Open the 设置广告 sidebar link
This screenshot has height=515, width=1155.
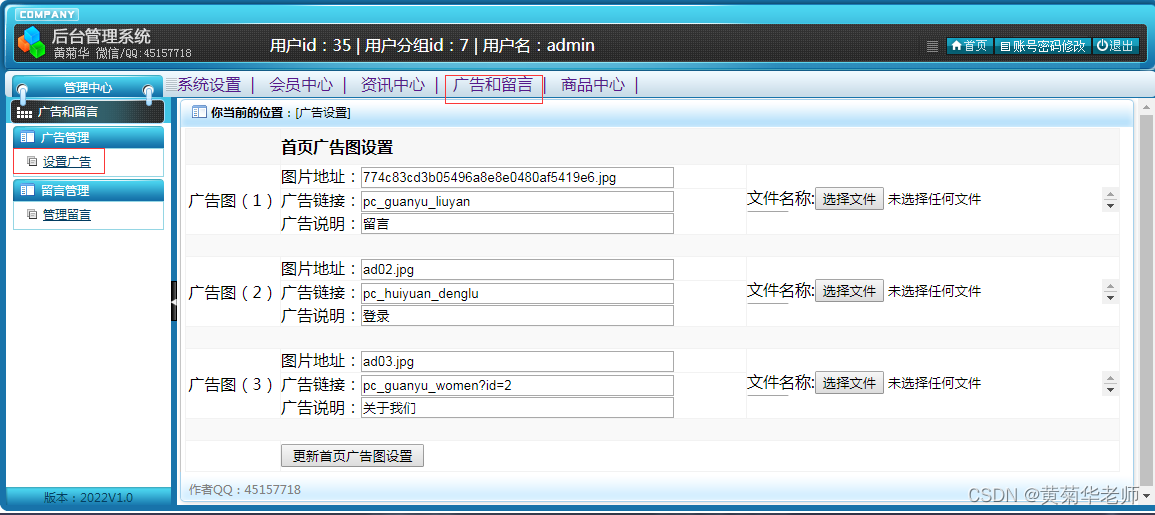(67, 162)
